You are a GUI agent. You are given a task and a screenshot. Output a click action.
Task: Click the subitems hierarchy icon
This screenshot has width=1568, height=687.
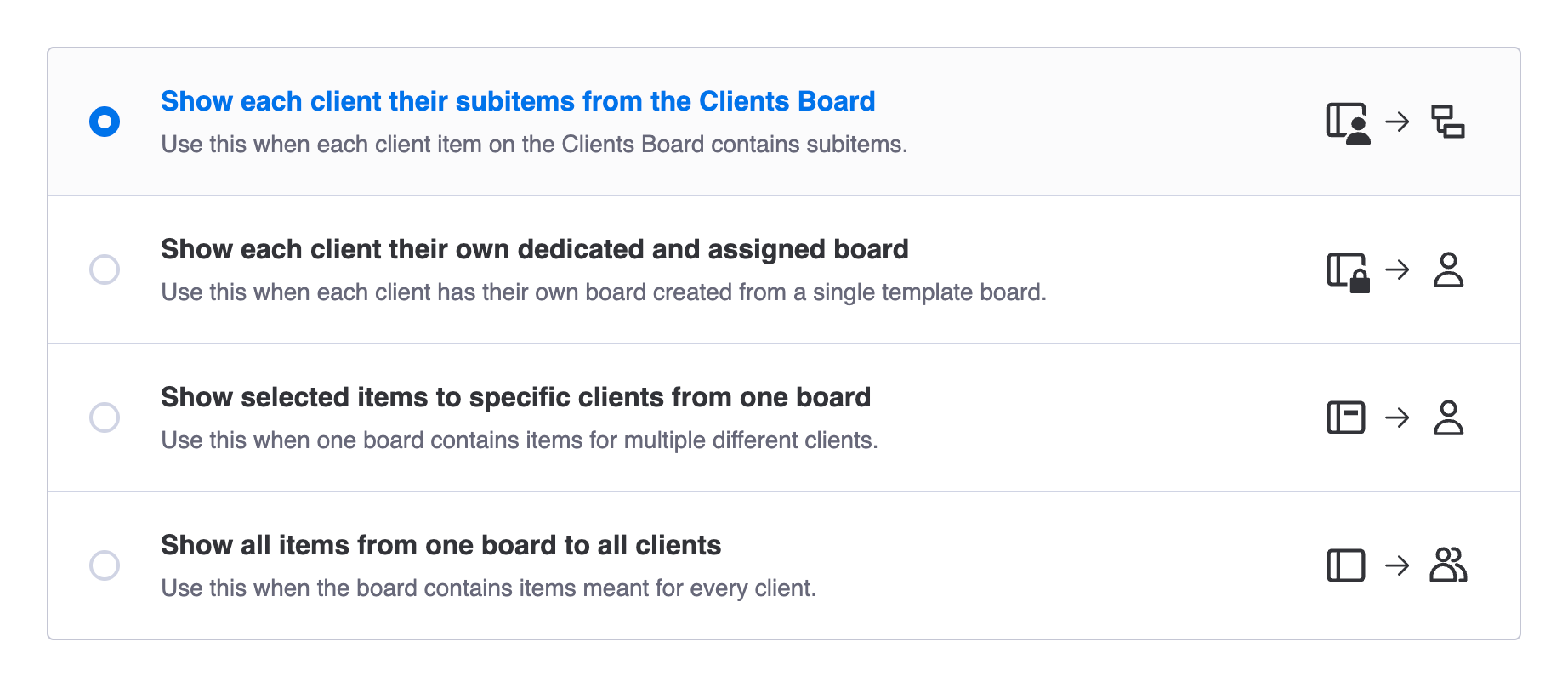coord(1448,122)
